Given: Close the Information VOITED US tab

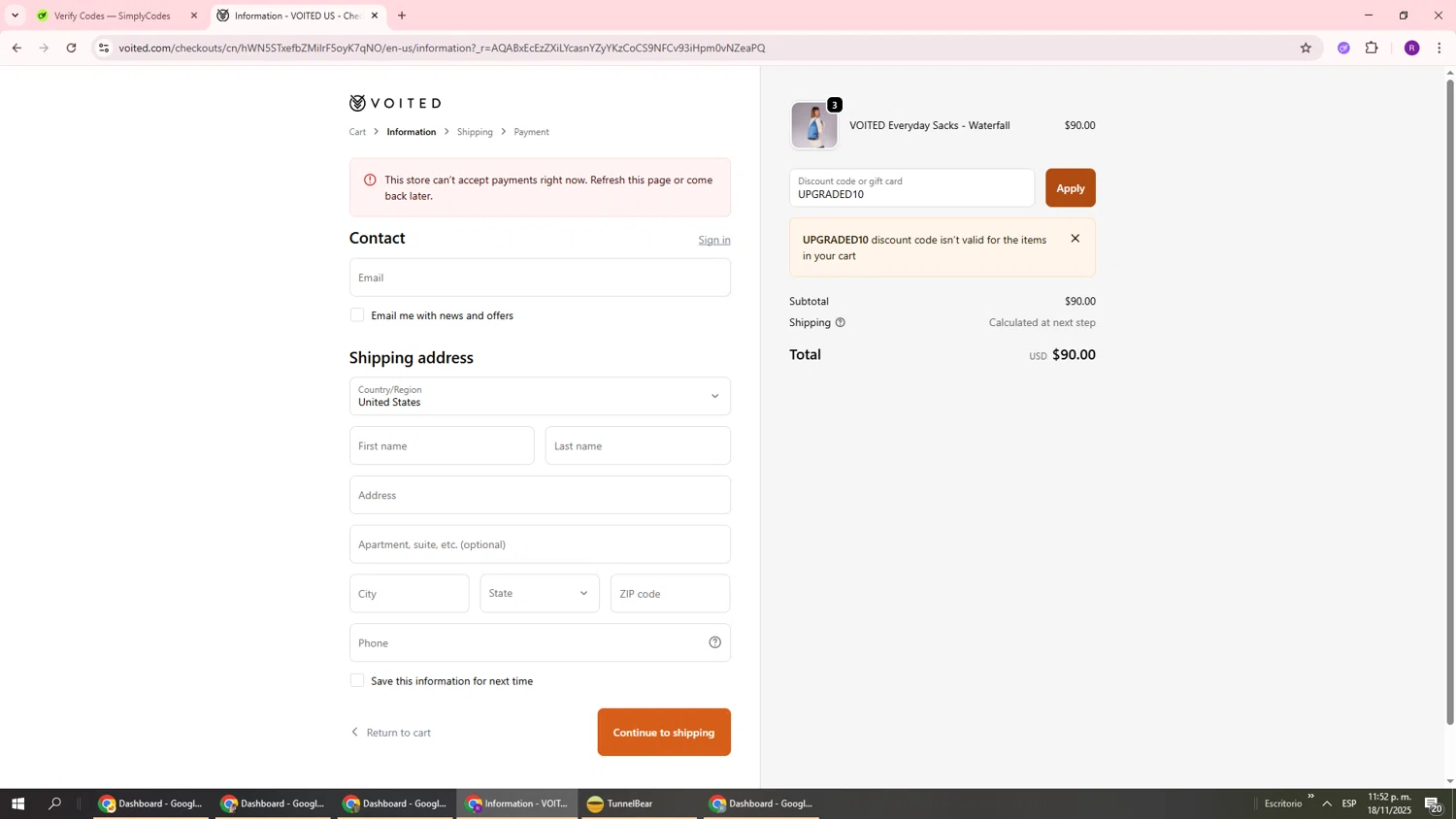Looking at the screenshot, I should (375, 16).
